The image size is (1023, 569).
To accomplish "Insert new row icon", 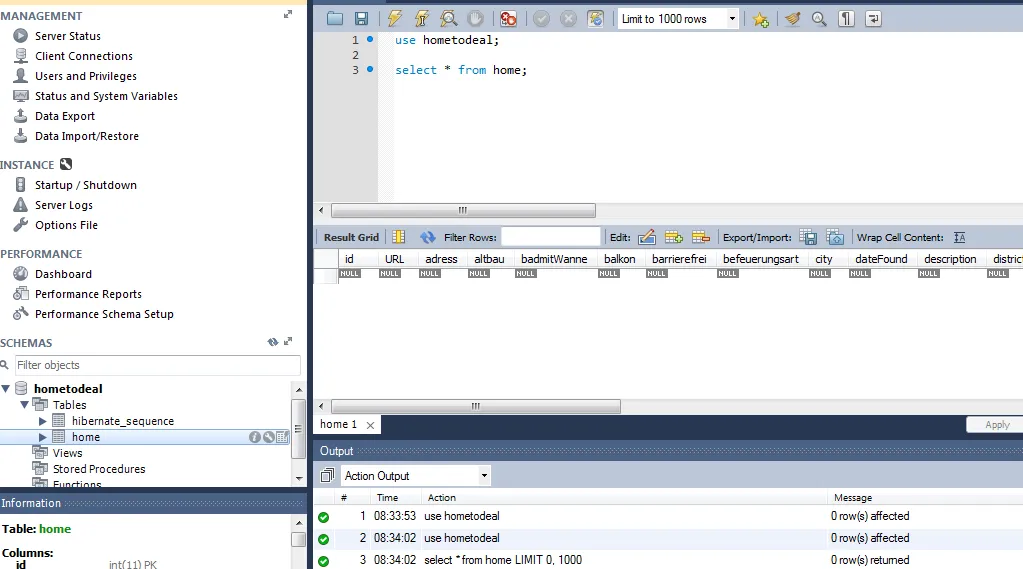I will (x=673, y=237).
